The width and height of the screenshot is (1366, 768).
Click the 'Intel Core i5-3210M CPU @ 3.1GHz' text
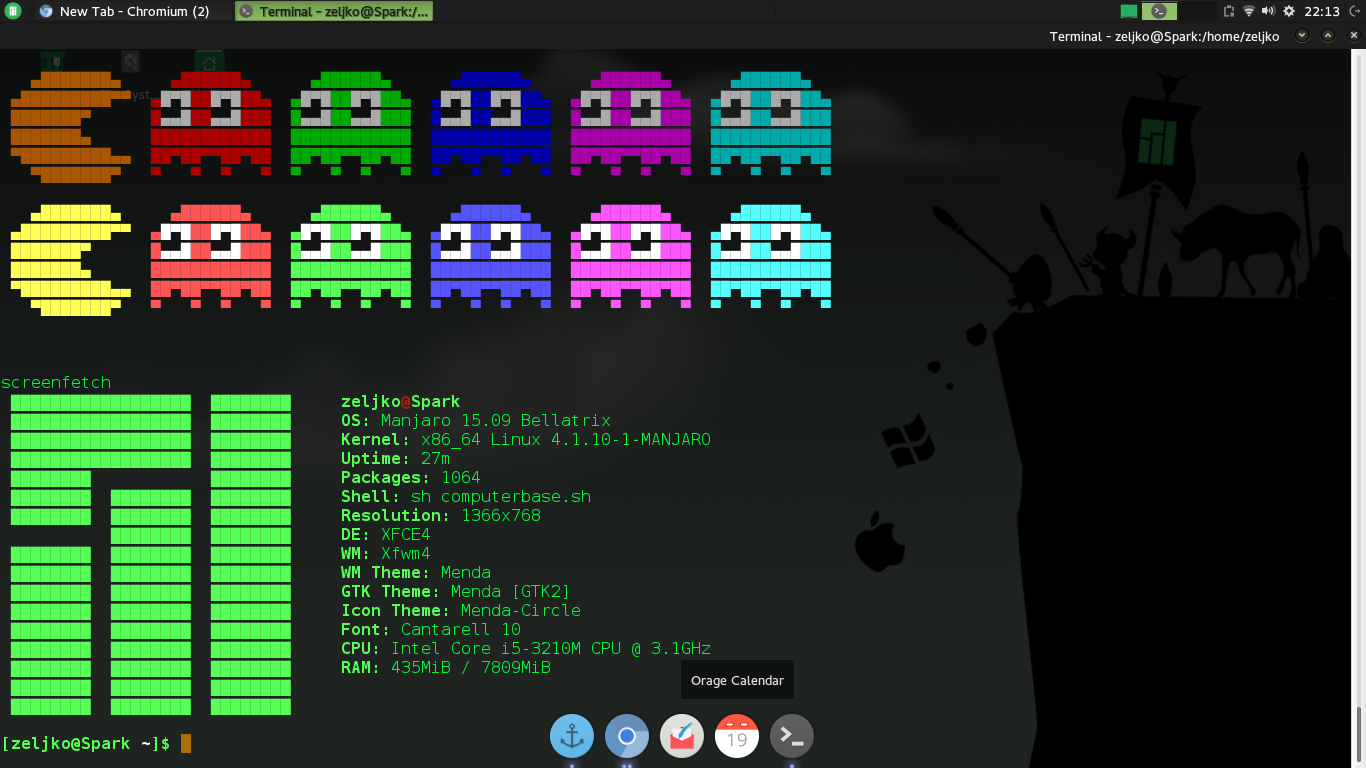pos(550,649)
